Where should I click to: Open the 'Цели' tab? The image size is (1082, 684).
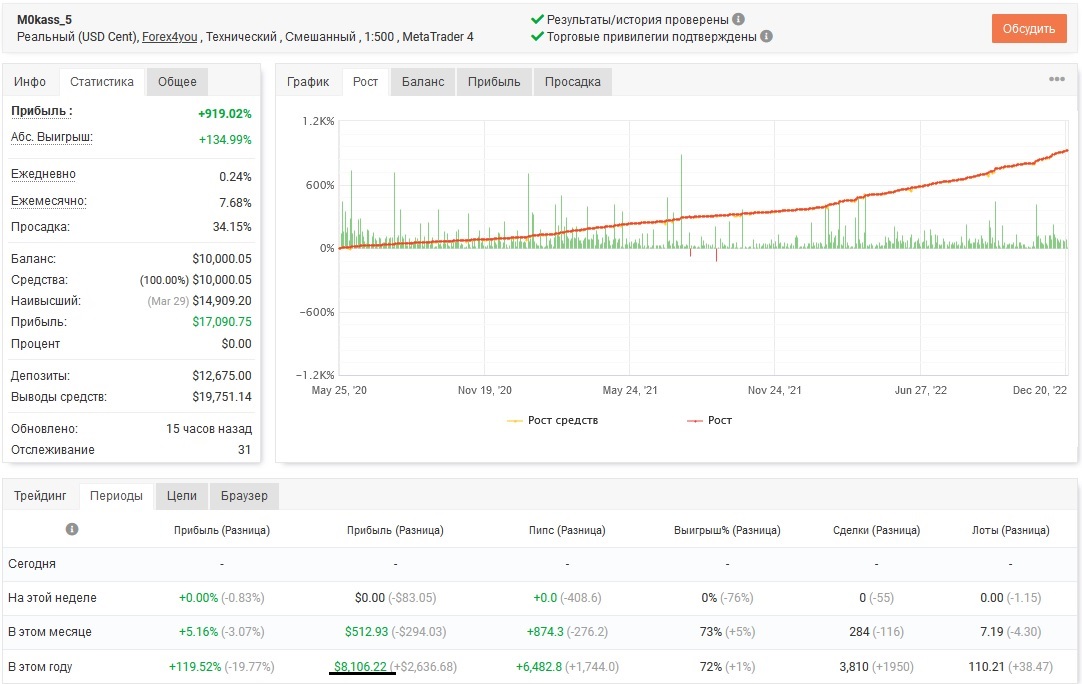click(181, 496)
